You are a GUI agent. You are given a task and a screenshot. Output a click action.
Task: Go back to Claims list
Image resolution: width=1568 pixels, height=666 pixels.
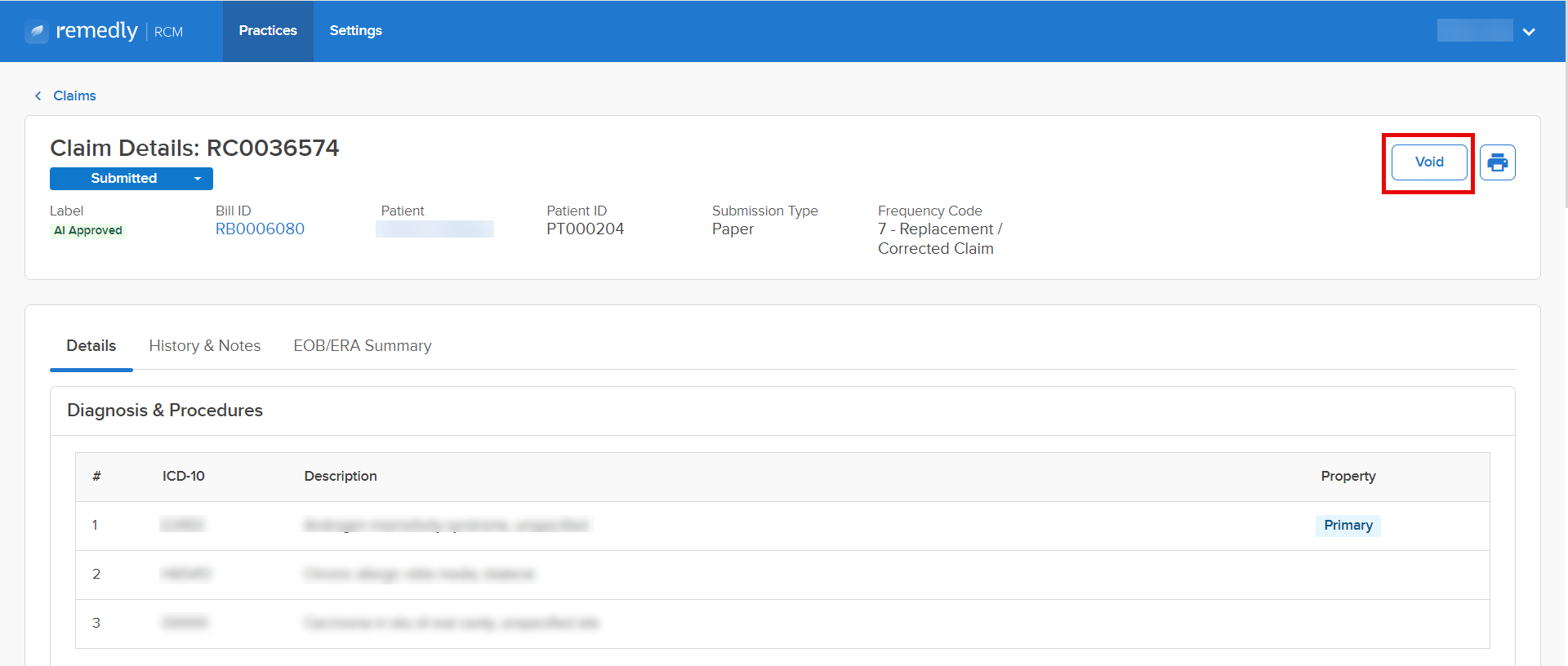74,96
